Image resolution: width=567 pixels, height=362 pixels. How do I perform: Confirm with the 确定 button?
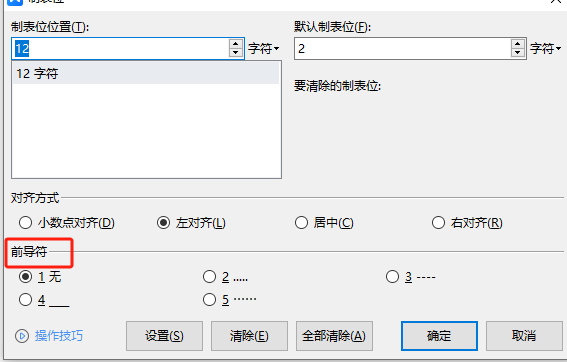pos(439,336)
